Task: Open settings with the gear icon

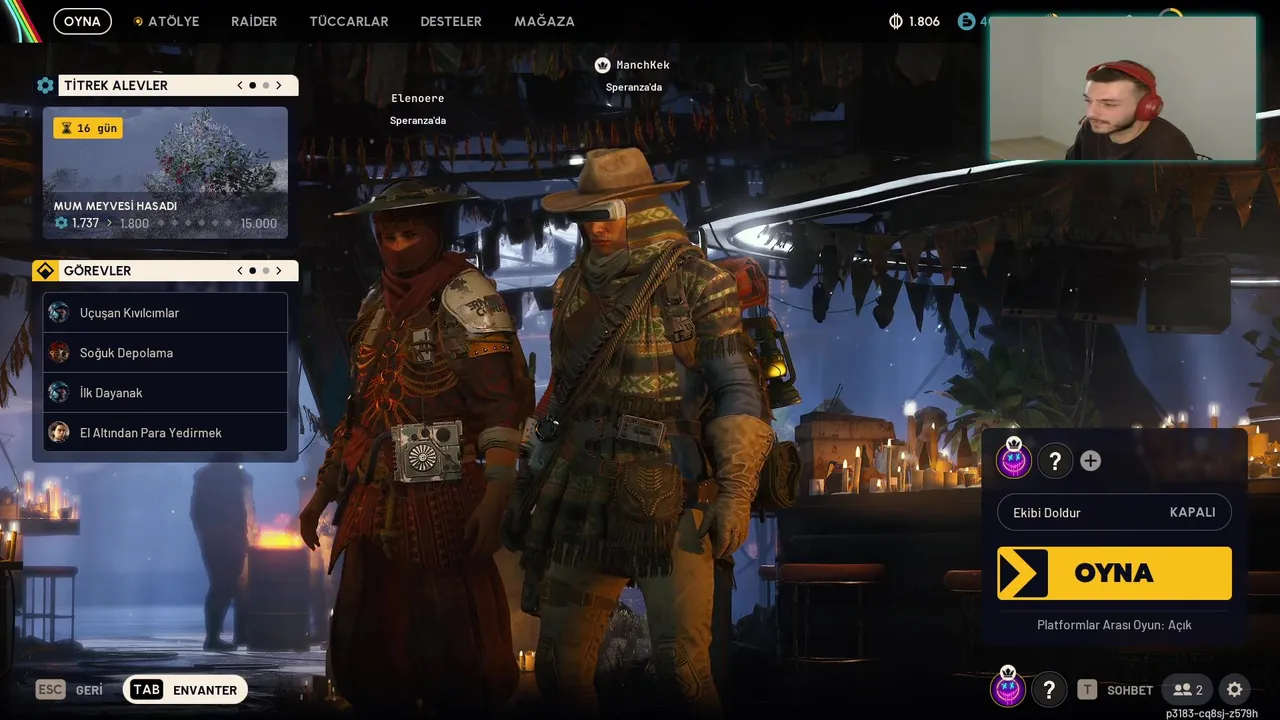Action: (x=1235, y=690)
